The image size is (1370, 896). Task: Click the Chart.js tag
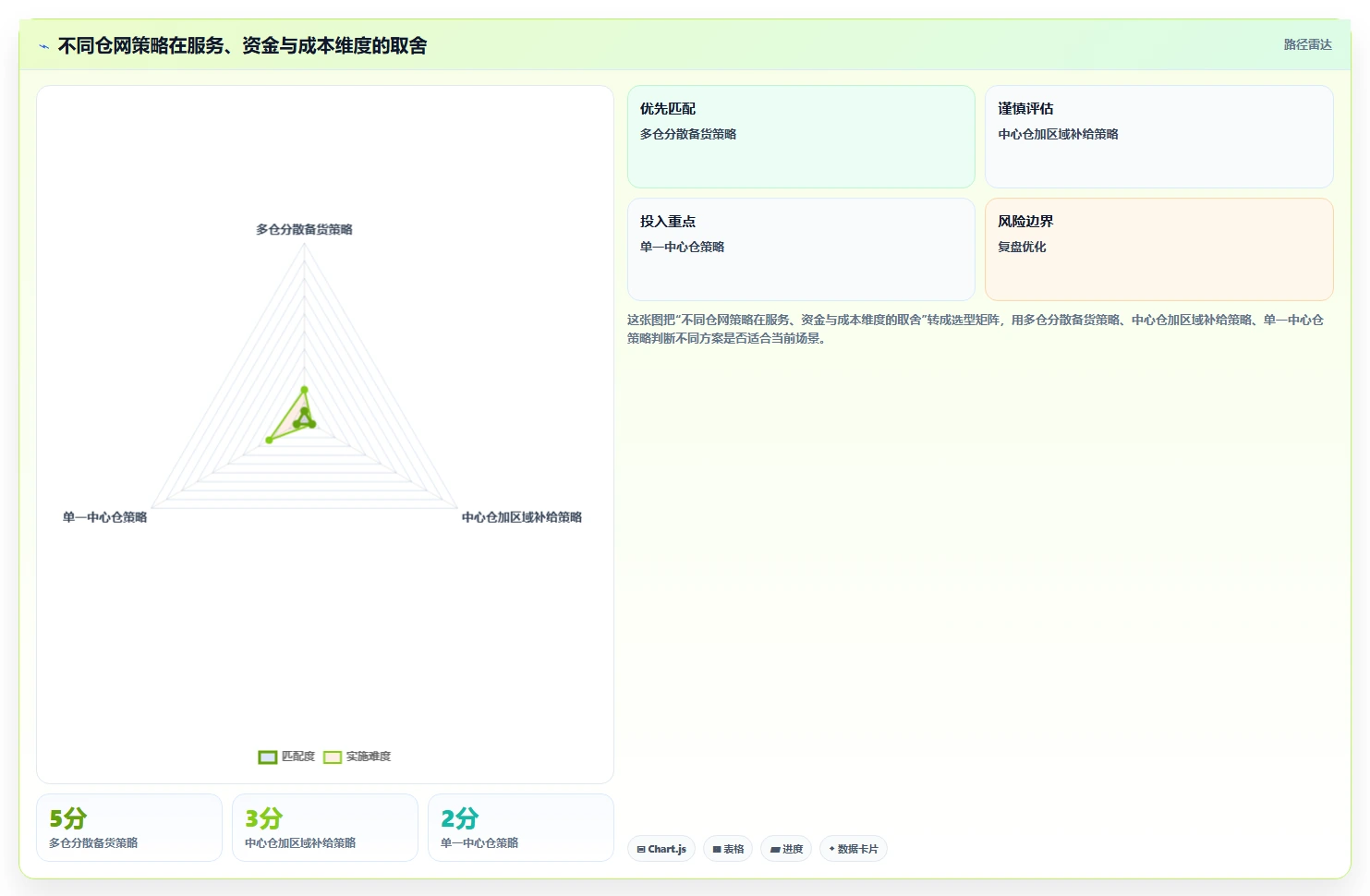point(661,849)
